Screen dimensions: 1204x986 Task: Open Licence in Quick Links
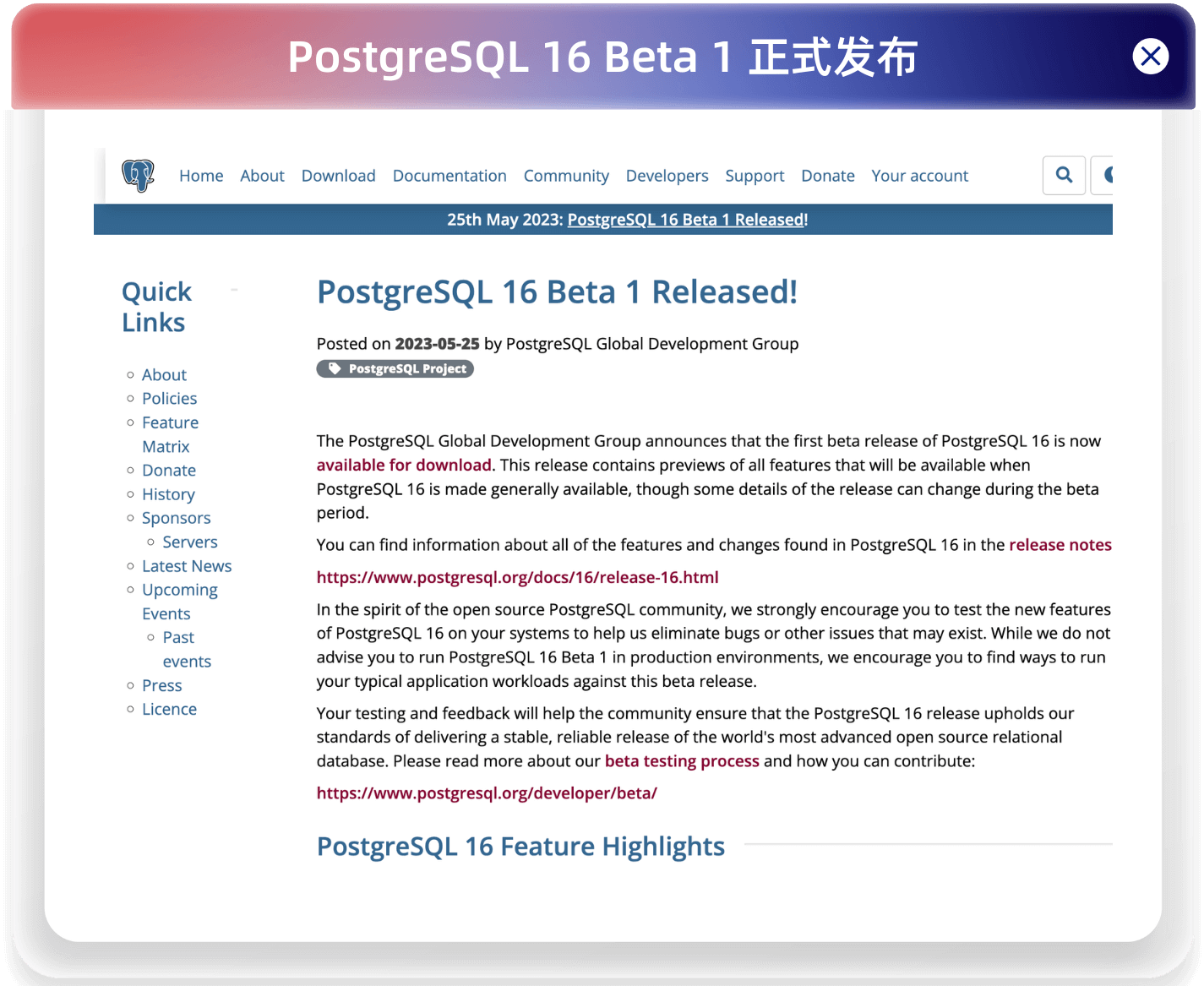[169, 709]
